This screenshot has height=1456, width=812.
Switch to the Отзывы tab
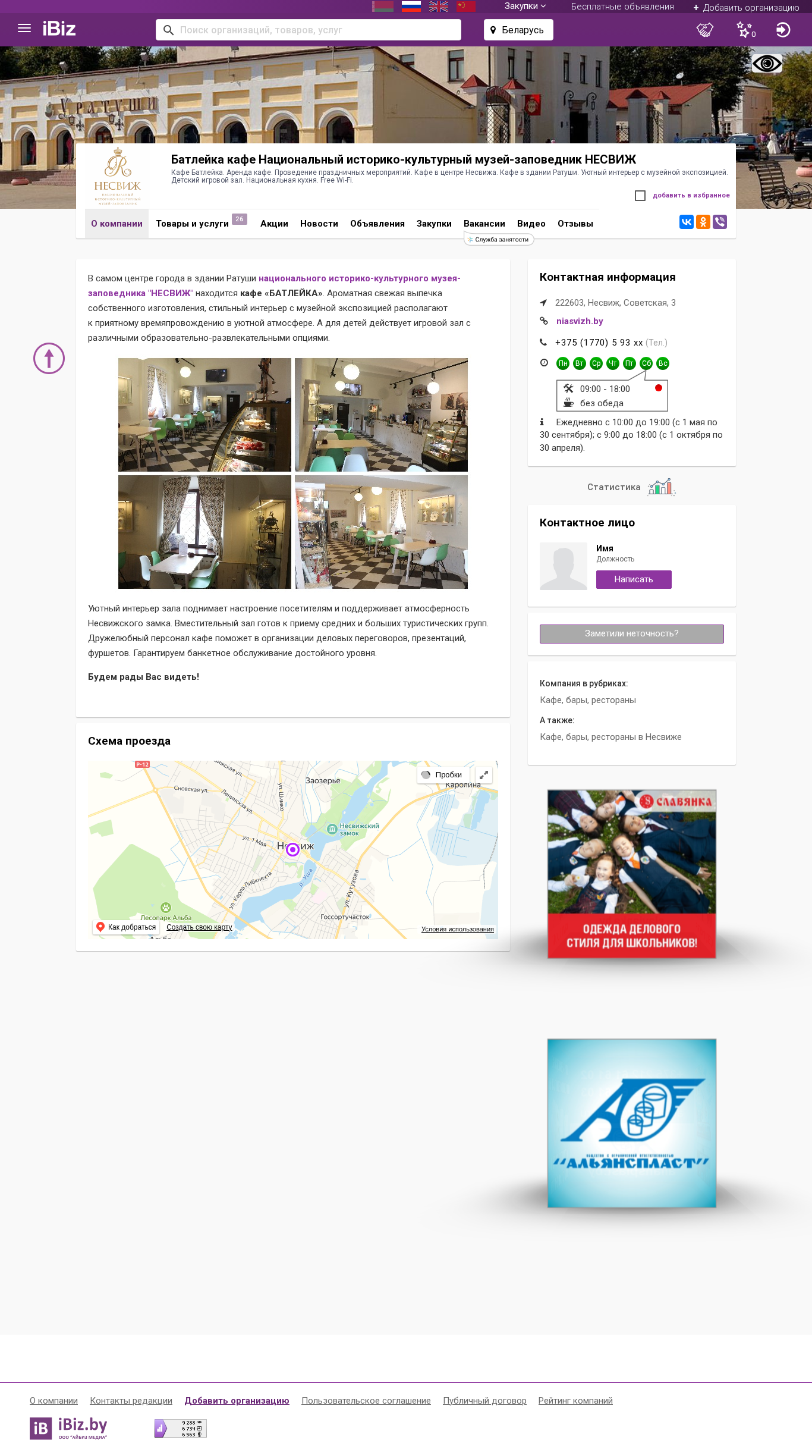tap(575, 224)
